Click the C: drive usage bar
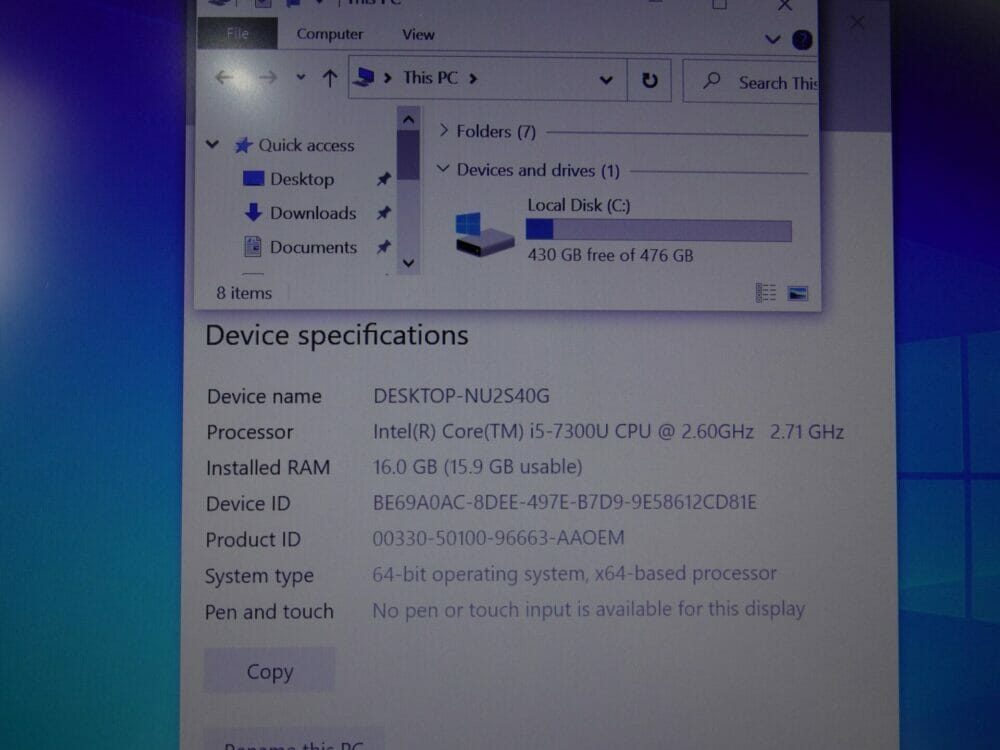1000x750 pixels. pos(658,230)
